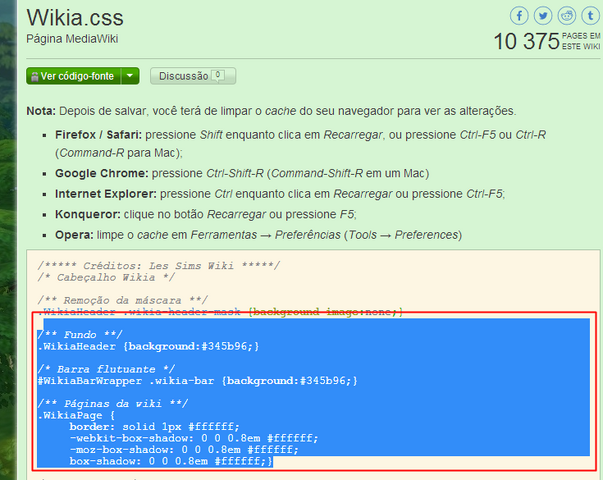Click the 'Créditos: Les Sims Wiki' comment line
Viewport: 603px width, 480px height.
158,266
